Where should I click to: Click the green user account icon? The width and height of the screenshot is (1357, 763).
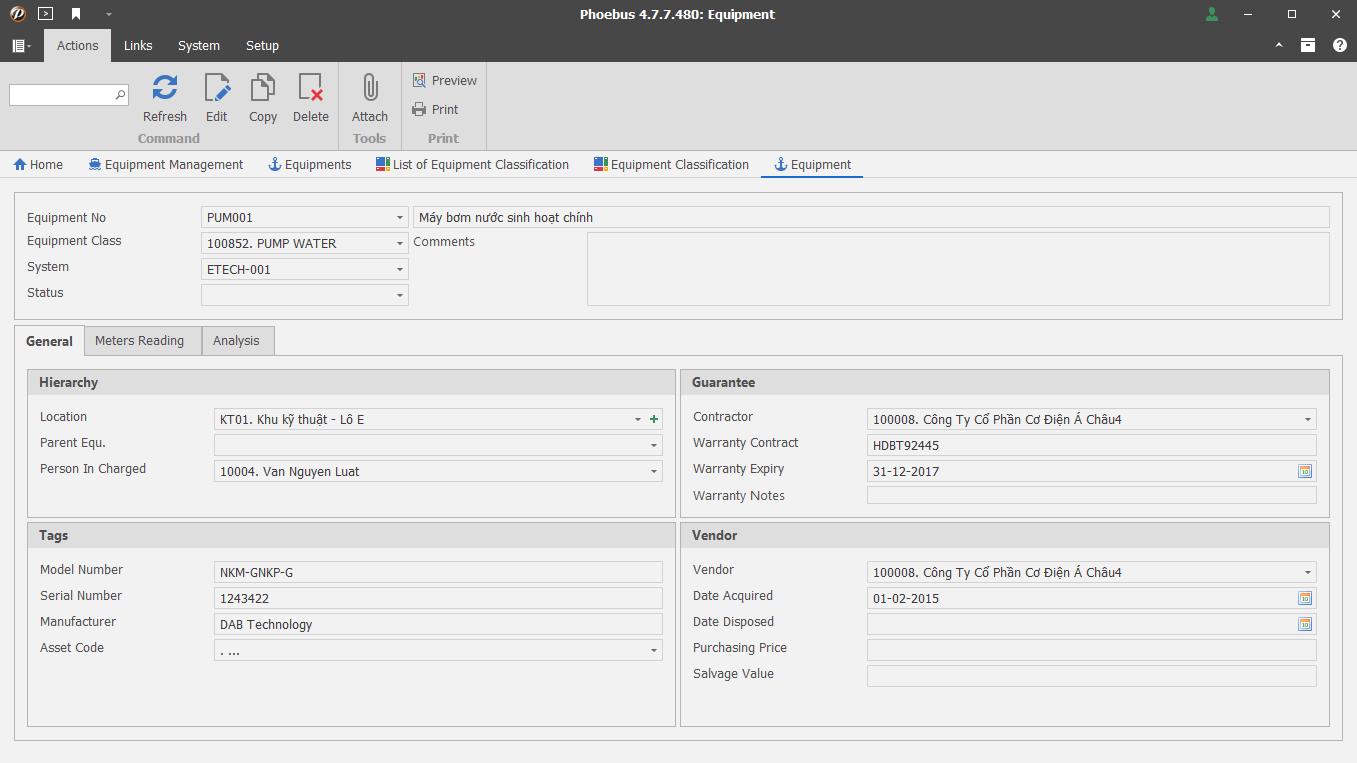pyautogui.click(x=1212, y=14)
